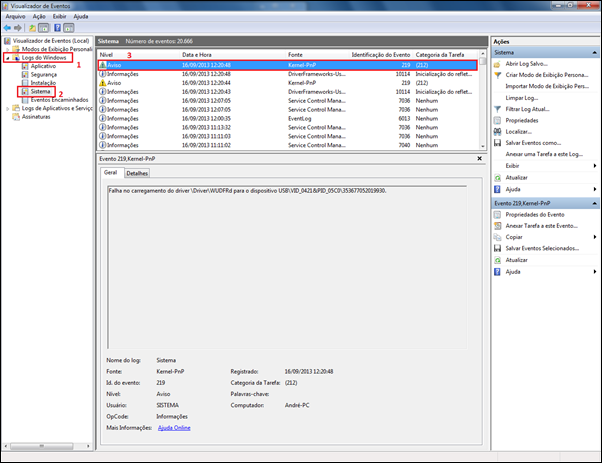602x463 pixels.
Task: Click green Atualizar icon under Sistema section
Action: point(497,178)
